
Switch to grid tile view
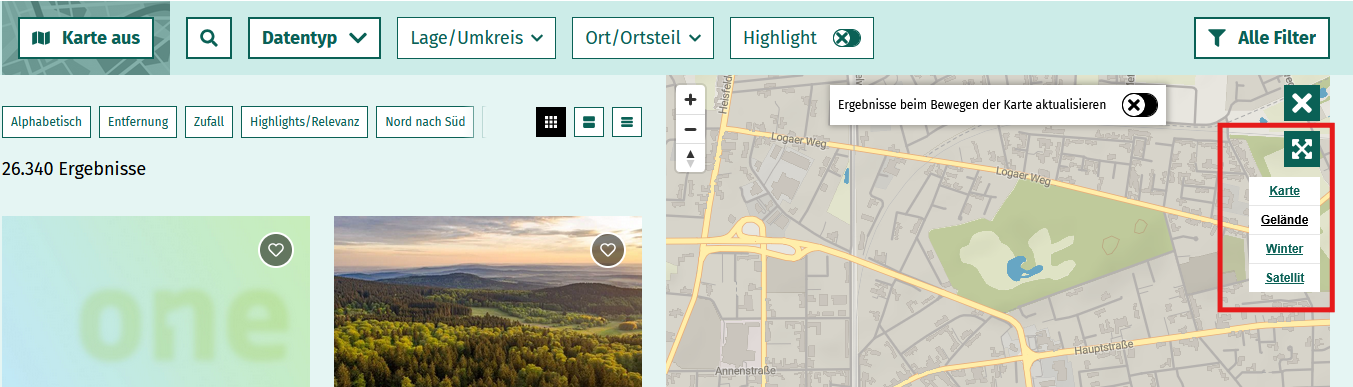pyautogui.click(x=551, y=122)
